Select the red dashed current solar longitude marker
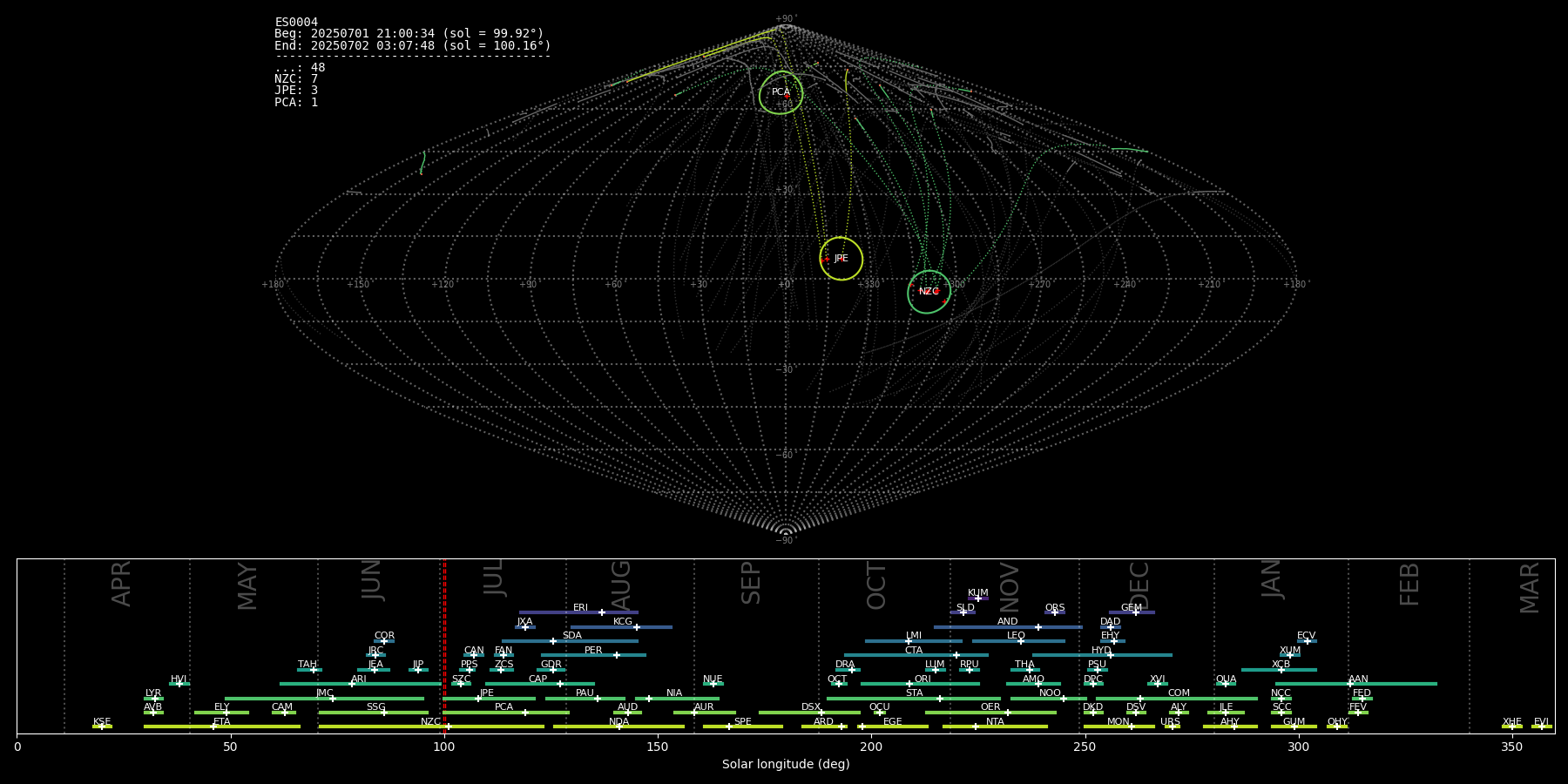 click(444, 645)
